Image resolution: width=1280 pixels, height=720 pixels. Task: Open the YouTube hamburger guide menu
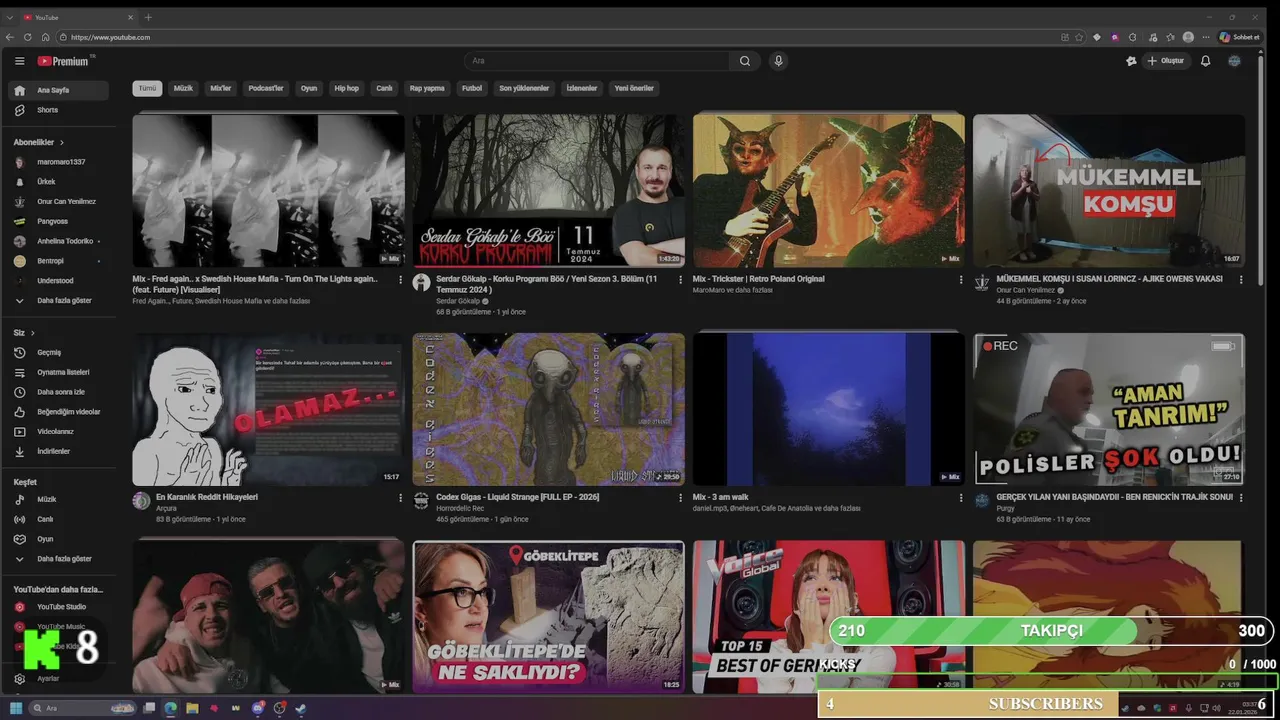tap(19, 61)
